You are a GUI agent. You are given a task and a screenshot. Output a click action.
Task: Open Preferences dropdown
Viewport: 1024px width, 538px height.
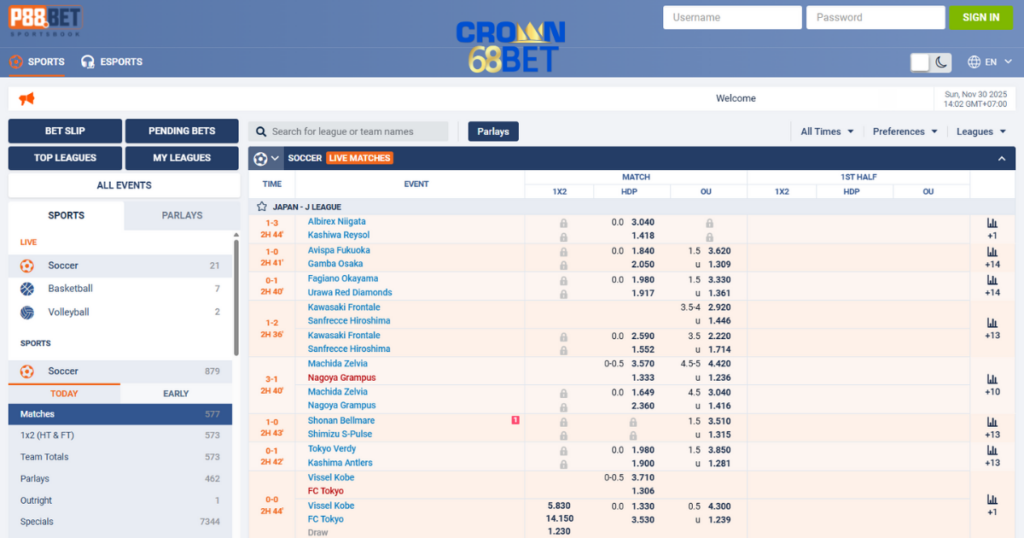[x=905, y=132]
